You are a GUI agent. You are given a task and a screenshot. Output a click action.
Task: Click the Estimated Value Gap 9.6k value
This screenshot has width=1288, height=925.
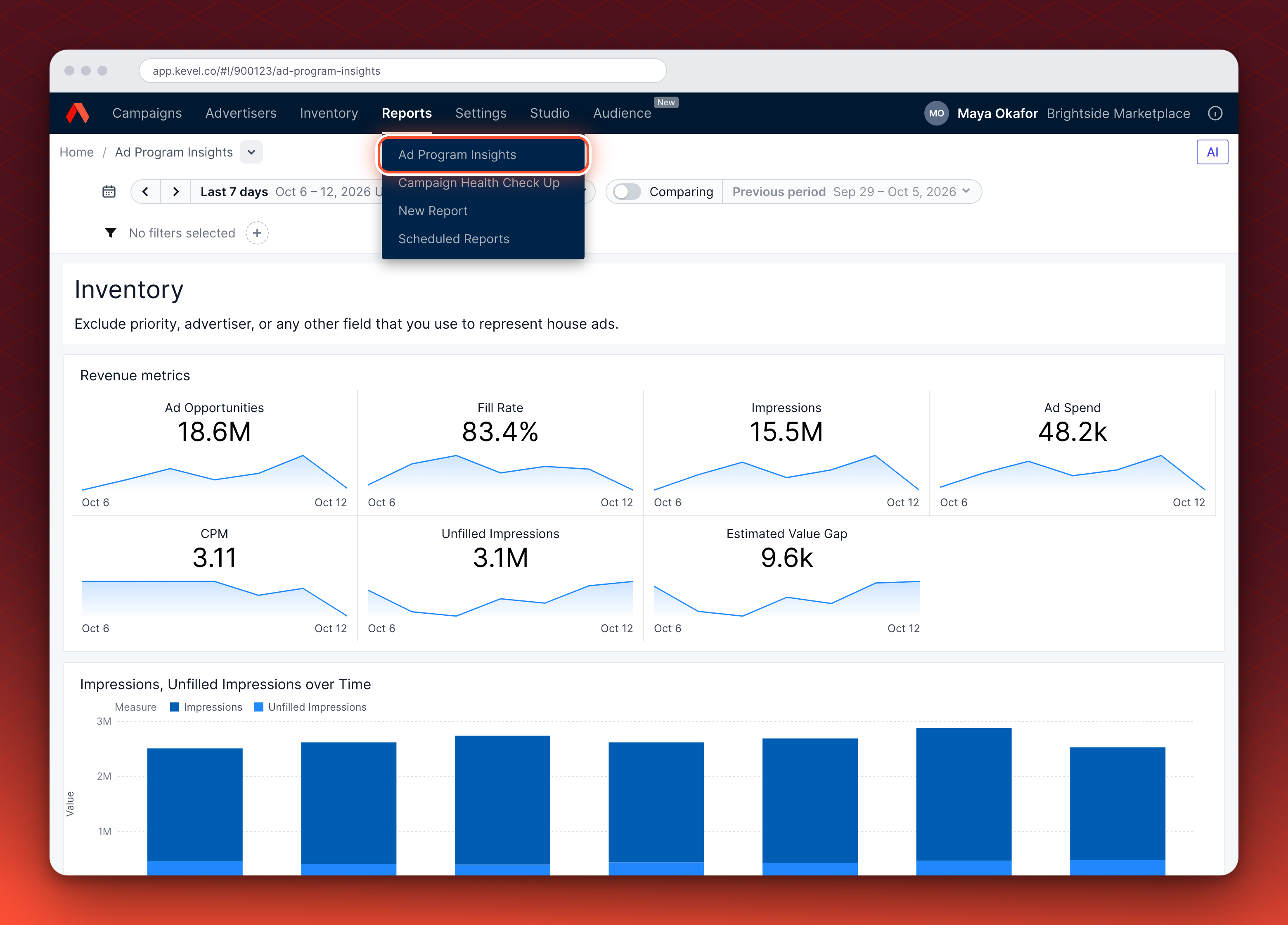click(786, 558)
